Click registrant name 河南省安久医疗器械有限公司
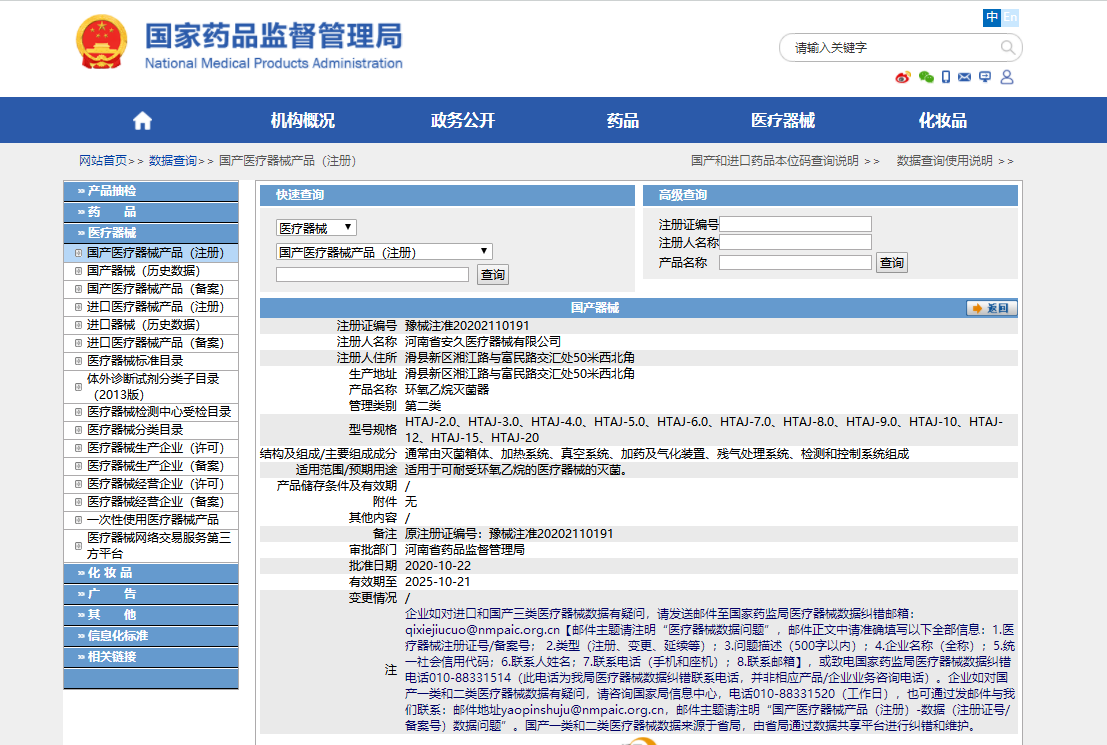Image resolution: width=1107 pixels, height=745 pixels. [x=483, y=342]
